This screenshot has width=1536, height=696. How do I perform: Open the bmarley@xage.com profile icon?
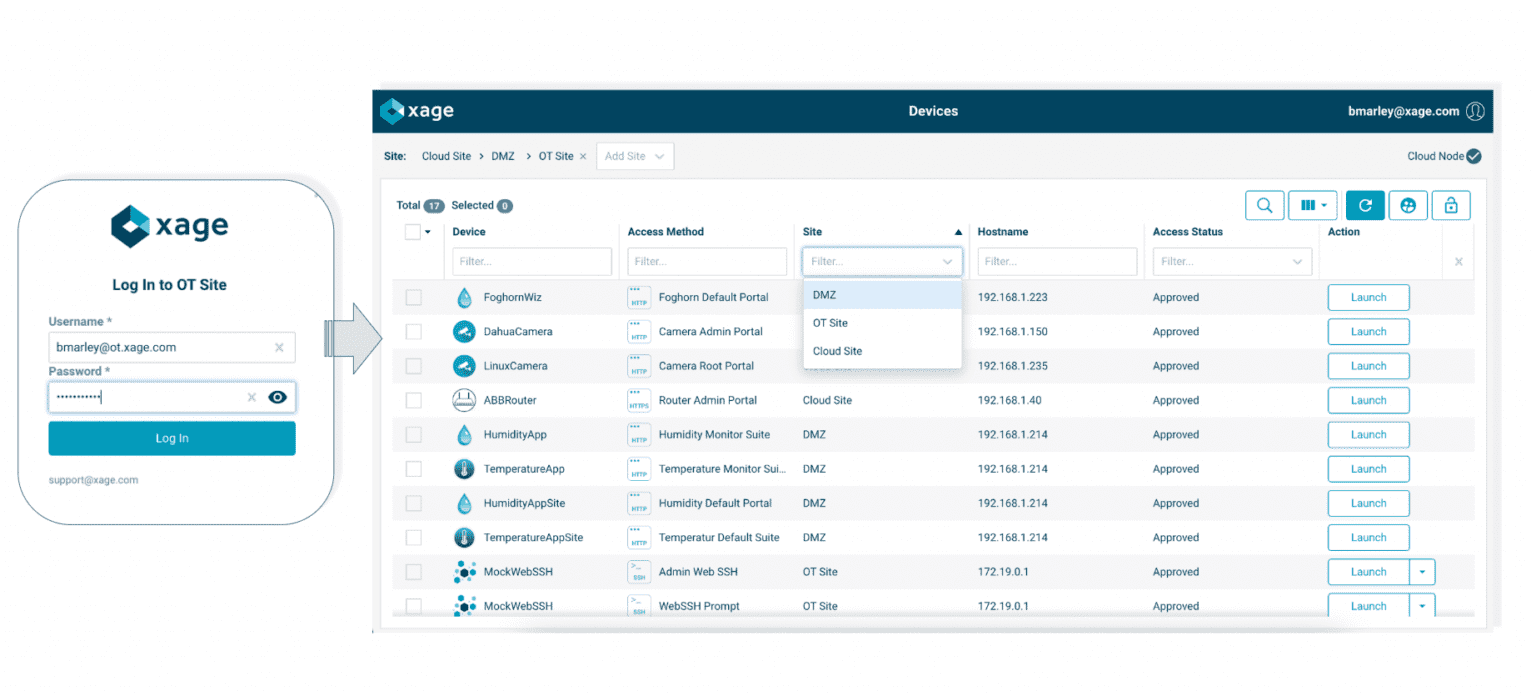coord(1475,111)
